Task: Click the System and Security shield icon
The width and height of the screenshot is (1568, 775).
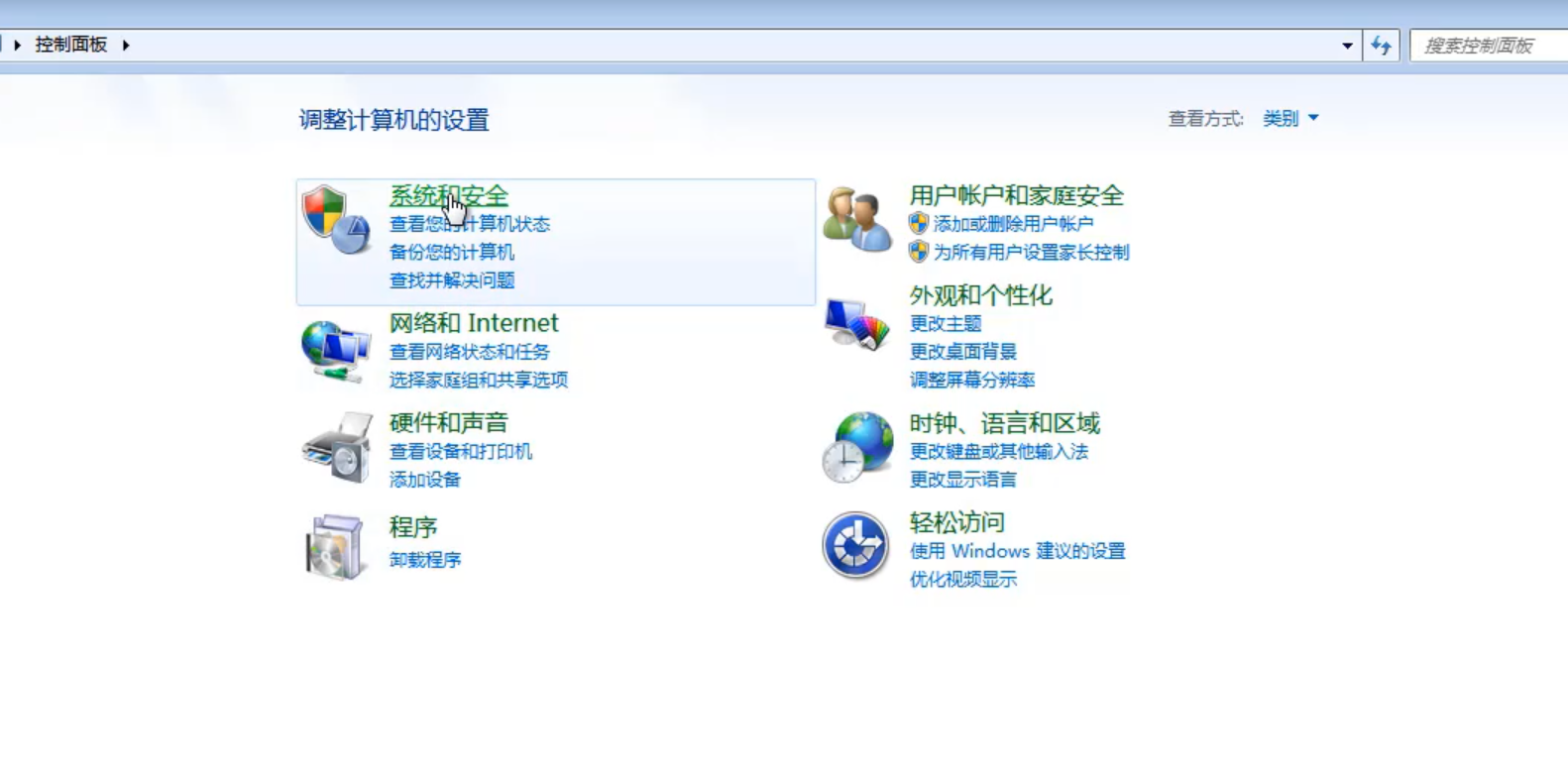Action: coord(336,220)
